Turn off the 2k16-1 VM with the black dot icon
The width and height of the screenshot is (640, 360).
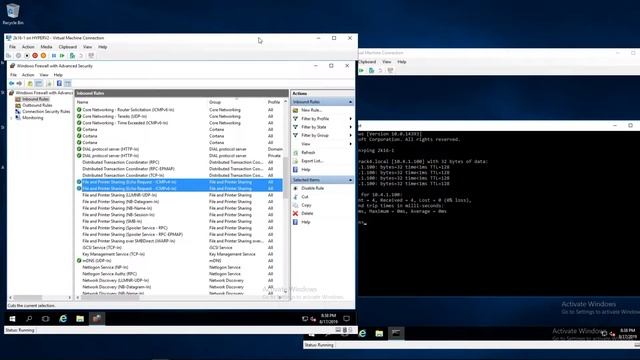(x=27, y=56)
